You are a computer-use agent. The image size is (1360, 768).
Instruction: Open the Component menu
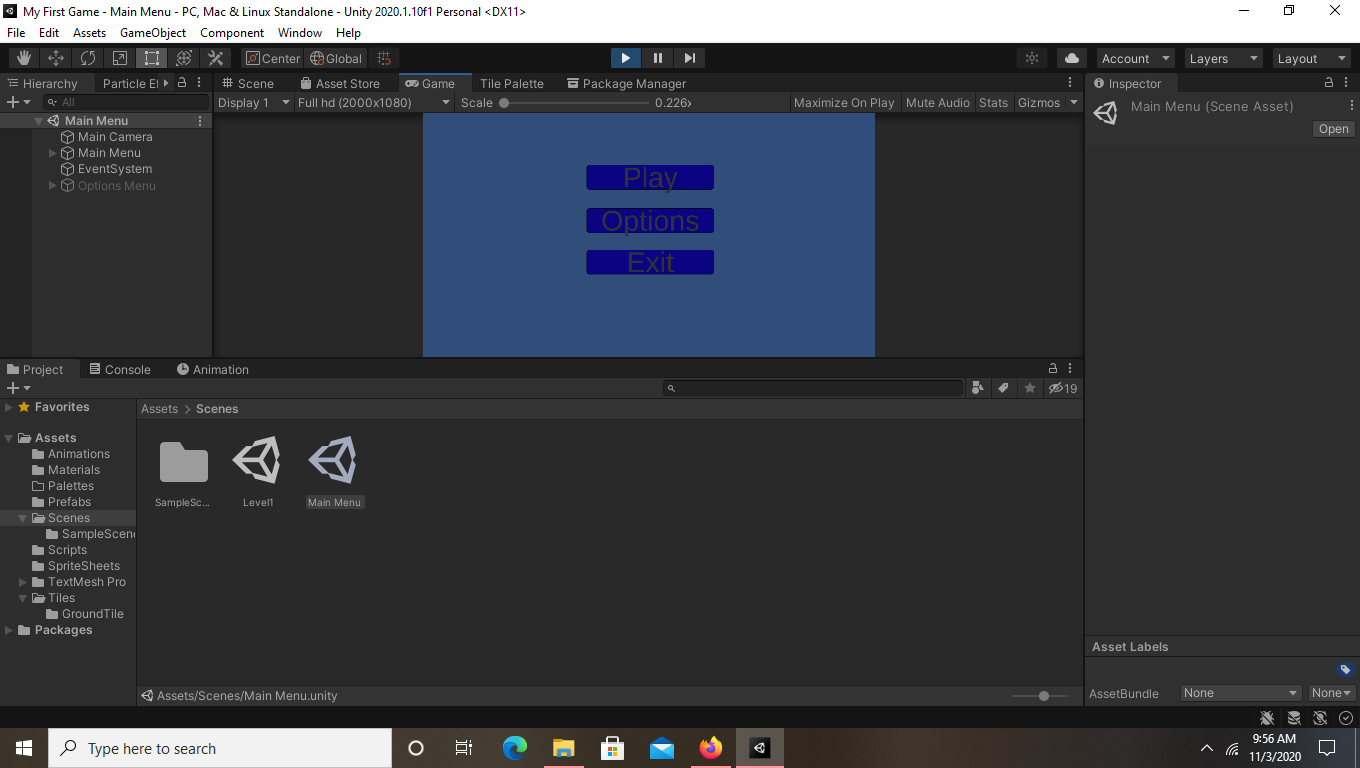click(232, 32)
